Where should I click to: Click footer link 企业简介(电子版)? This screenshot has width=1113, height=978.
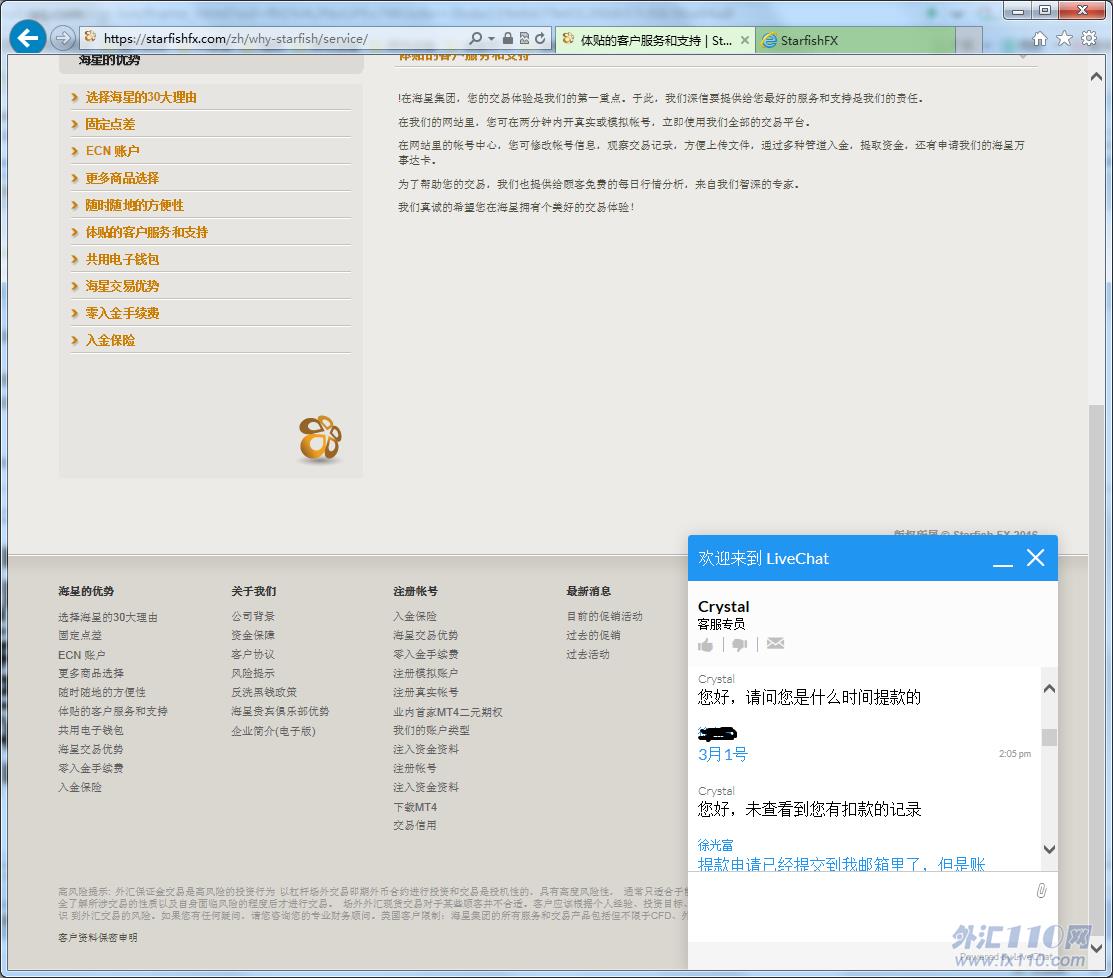tap(273, 731)
